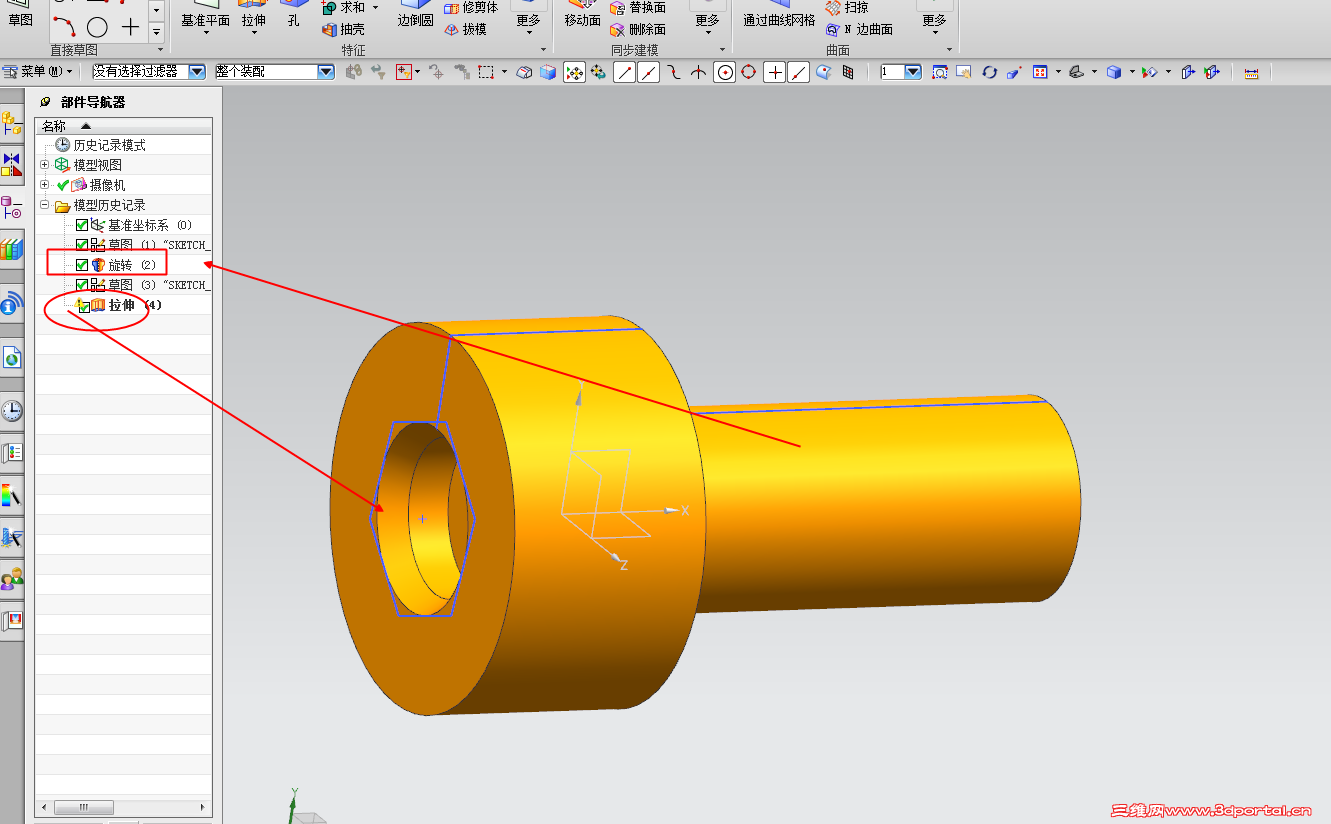1331x824 pixels.
Task: Toggle the 拉伸 (4) feature checkbox
Action: [84, 306]
